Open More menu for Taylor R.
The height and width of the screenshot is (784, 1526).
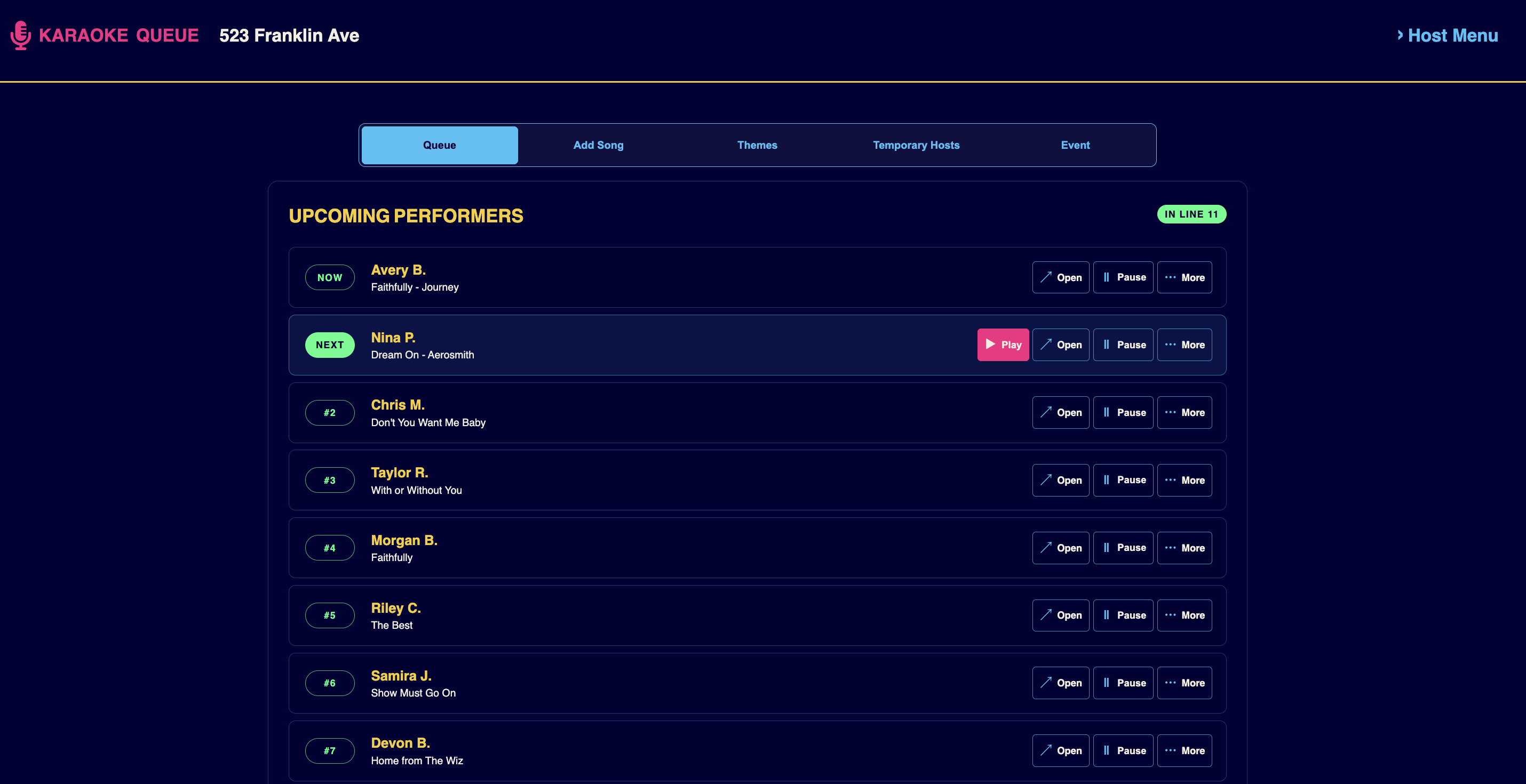[x=1185, y=480]
